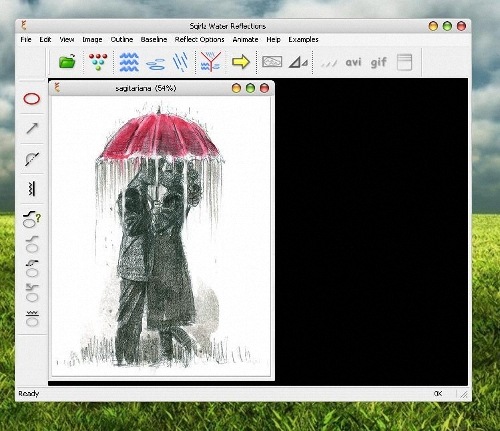Click the fourth greyed ellipse tool
This screenshot has height=431, width=500.
click(32, 293)
